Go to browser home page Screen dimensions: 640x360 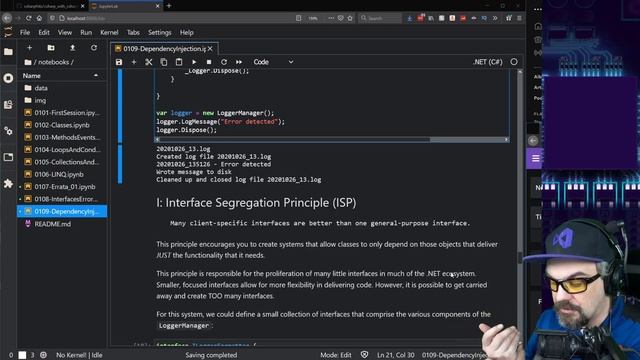tap(39, 18)
